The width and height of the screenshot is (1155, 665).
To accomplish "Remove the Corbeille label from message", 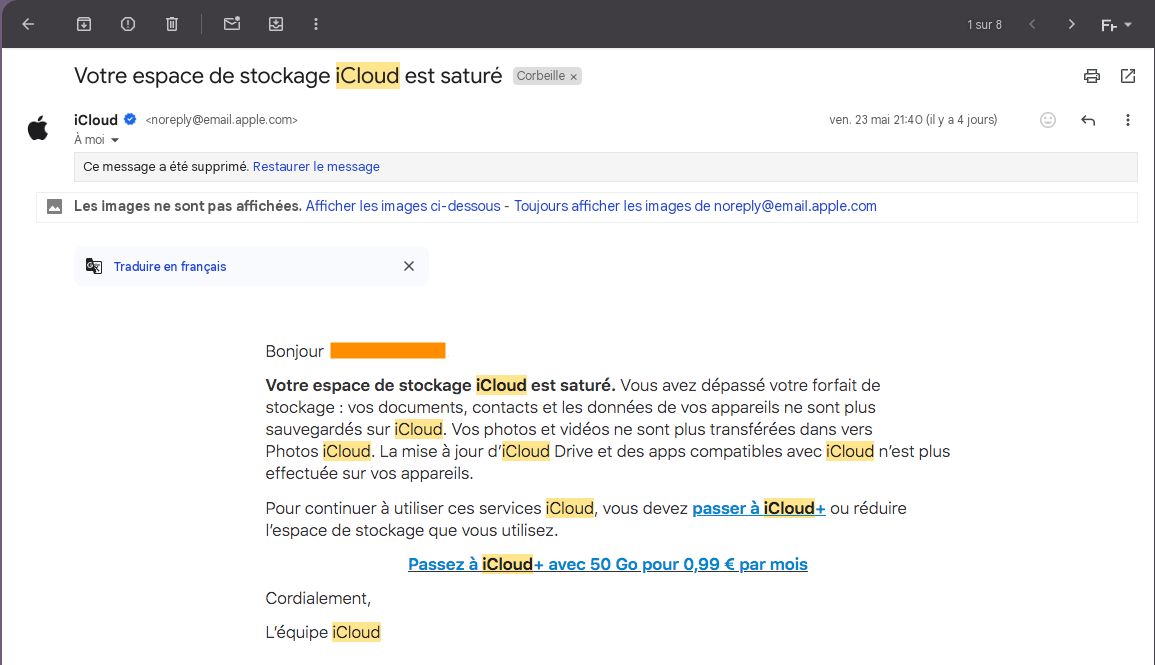I will [x=573, y=77].
